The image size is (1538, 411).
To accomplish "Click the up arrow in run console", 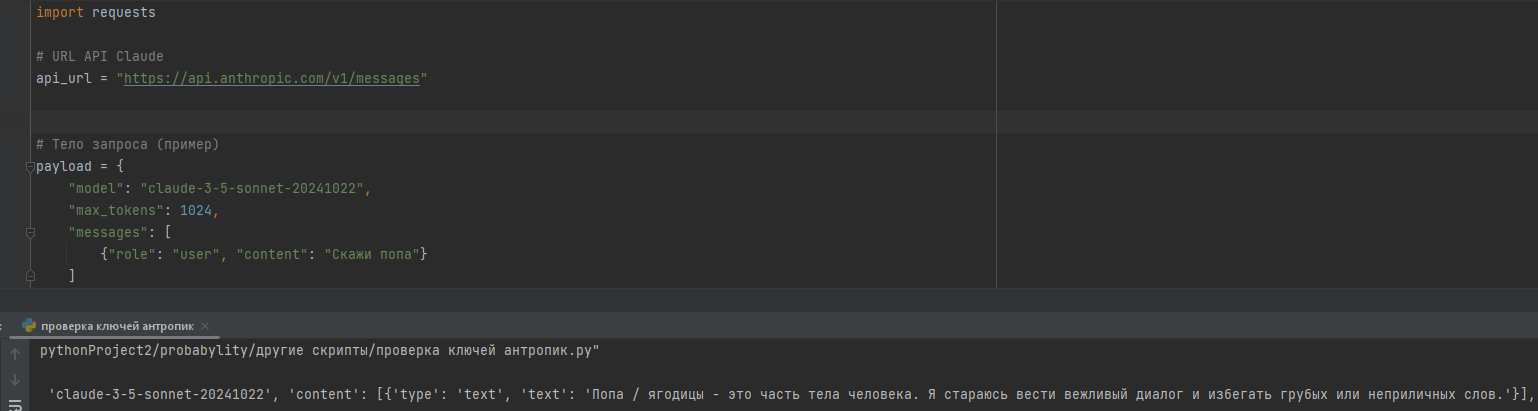I will pos(15,354).
